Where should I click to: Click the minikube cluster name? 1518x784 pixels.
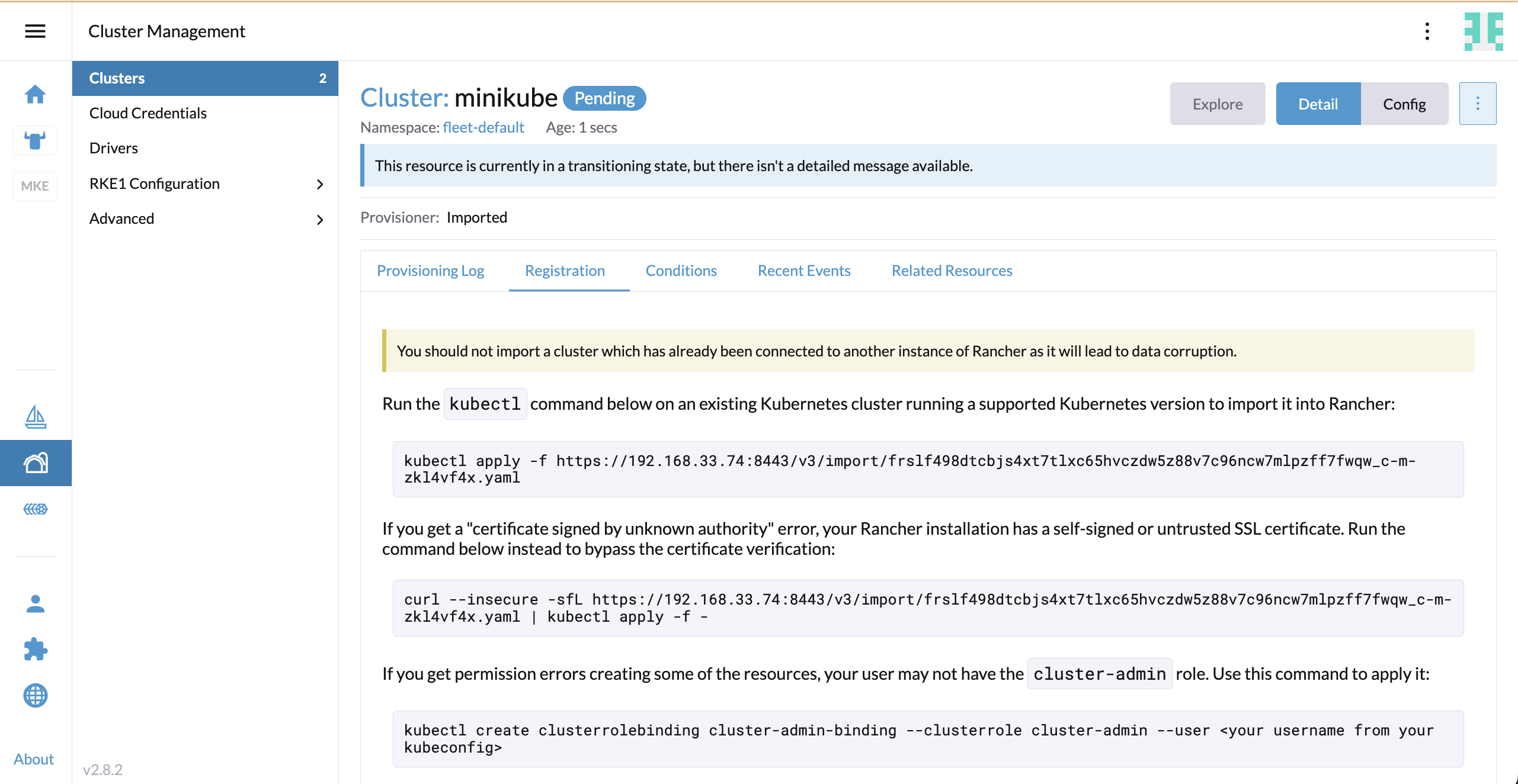click(506, 98)
